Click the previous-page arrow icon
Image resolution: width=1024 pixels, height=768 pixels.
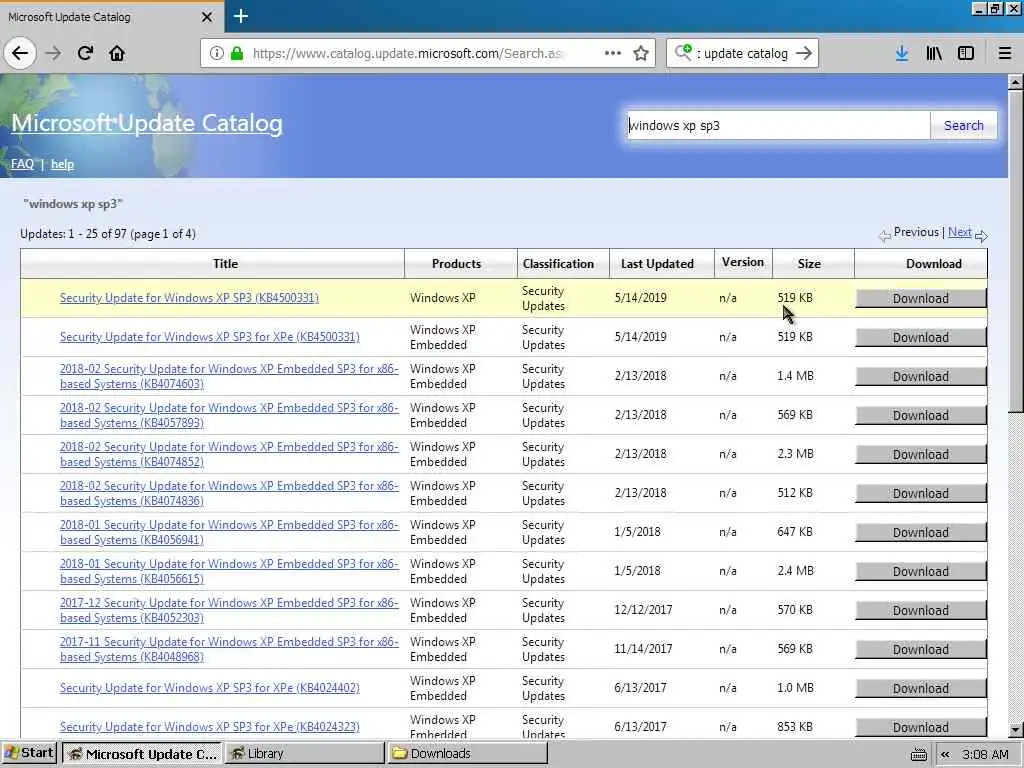pos(885,236)
